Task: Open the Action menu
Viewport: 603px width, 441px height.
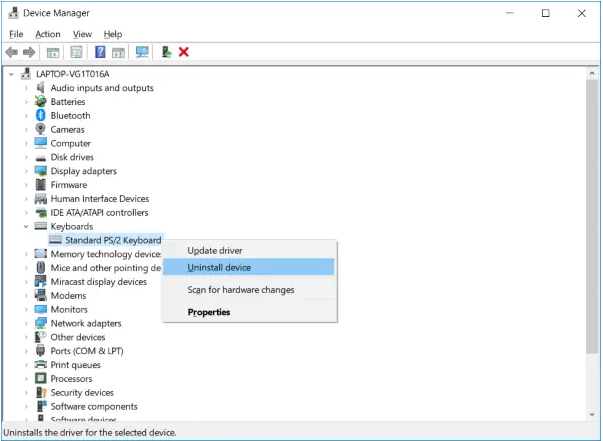Action: pyautogui.click(x=48, y=34)
